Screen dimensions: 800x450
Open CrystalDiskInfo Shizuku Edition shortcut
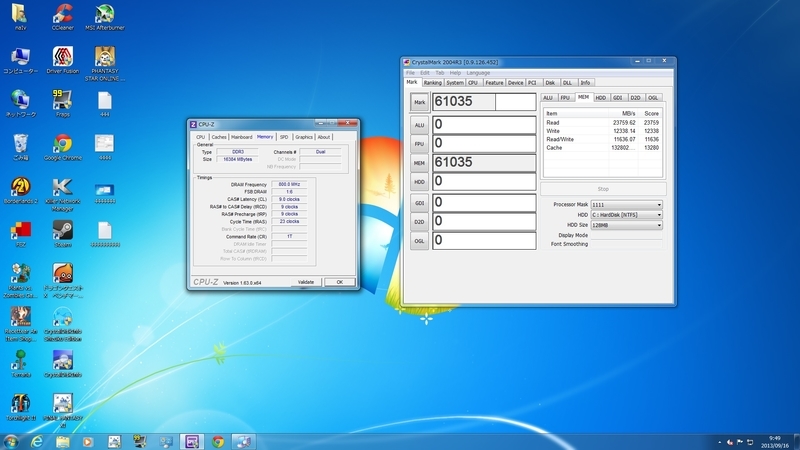tap(63, 324)
